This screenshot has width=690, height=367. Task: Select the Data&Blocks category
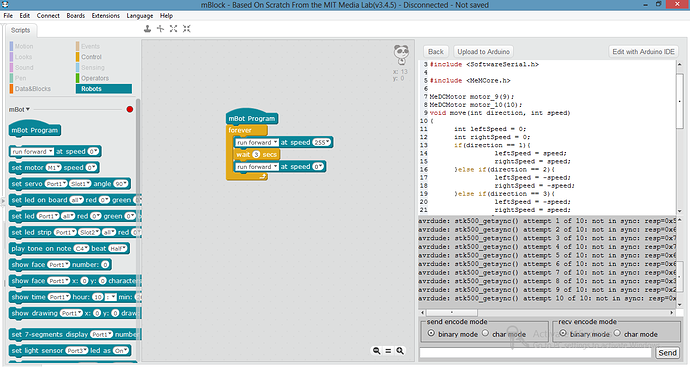click(33, 88)
